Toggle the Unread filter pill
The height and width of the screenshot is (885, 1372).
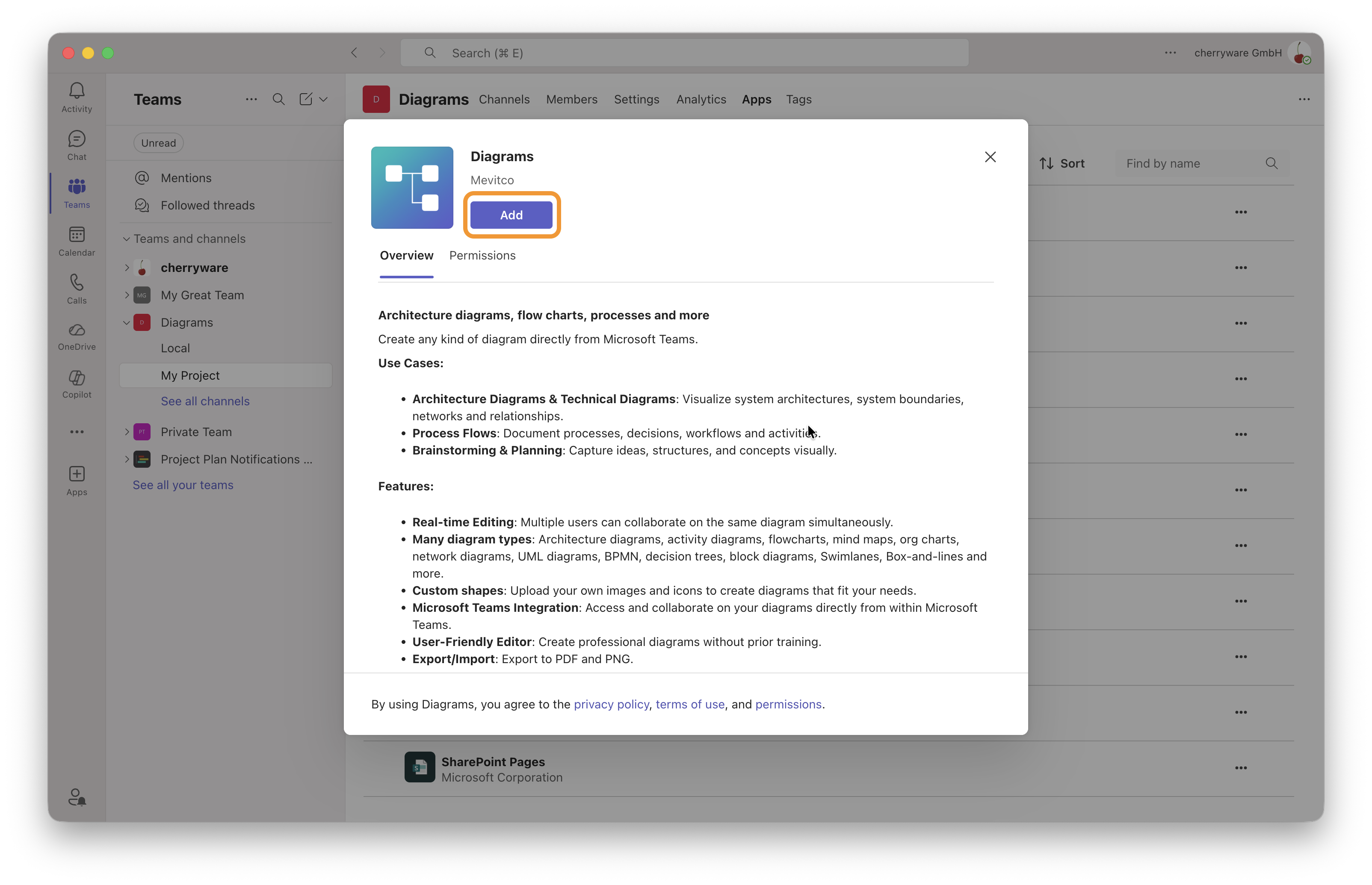[159, 143]
